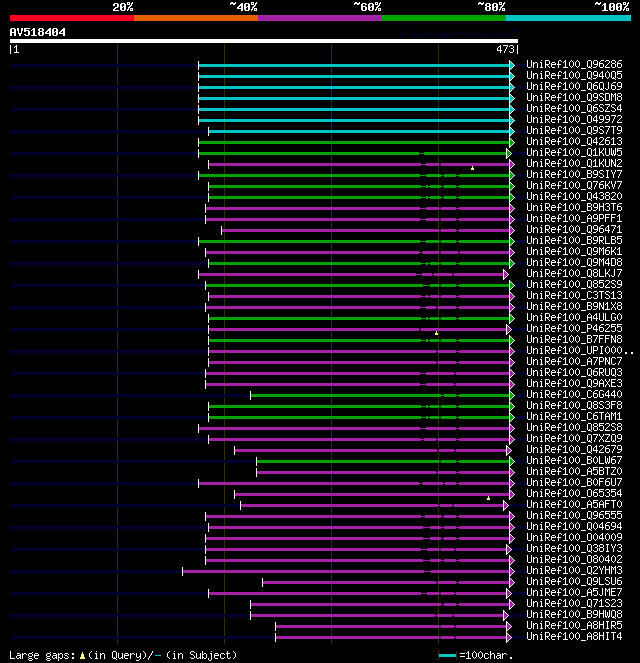The width and height of the screenshot is (640, 663).
Task: Select the AV518404 query name
Action: pyautogui.click(x=38, y=32)
